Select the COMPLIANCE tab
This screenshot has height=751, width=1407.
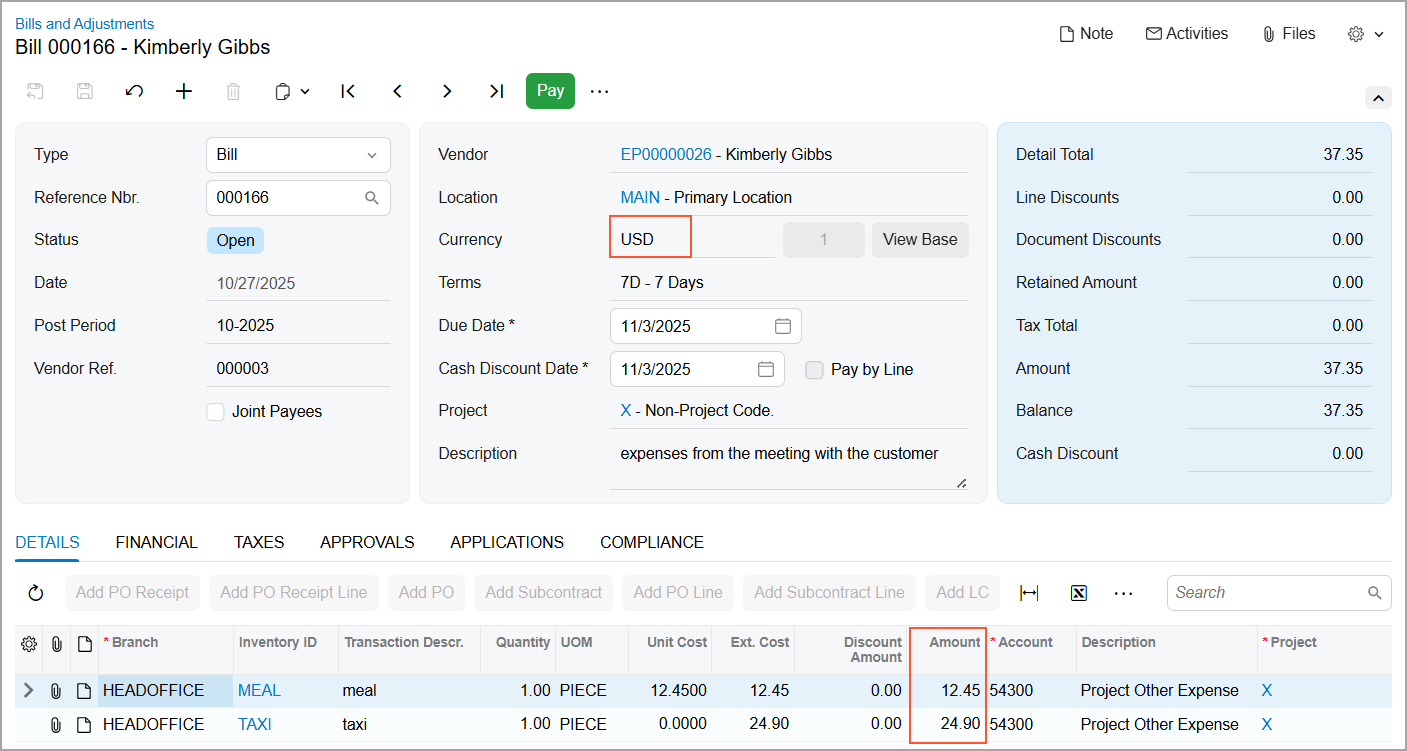pos(652,542)
